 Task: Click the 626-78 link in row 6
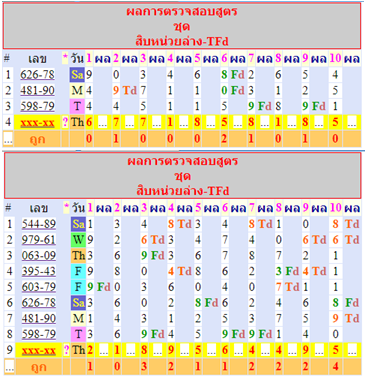coord(39,303)
